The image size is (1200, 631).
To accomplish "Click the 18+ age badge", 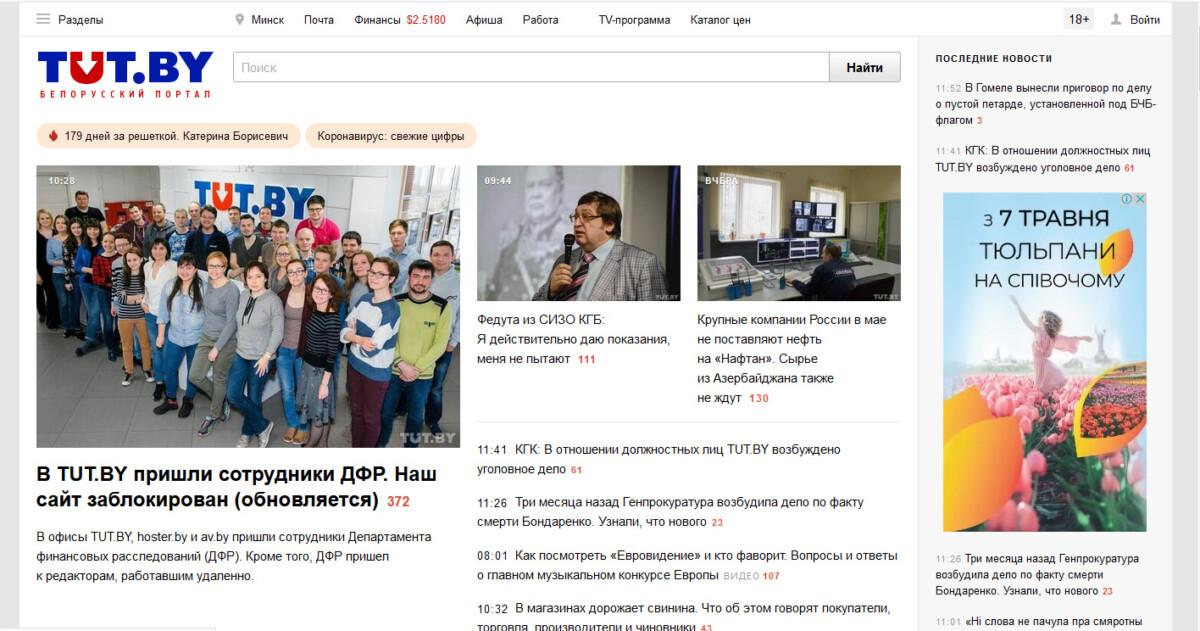I will pos(1079,19).
